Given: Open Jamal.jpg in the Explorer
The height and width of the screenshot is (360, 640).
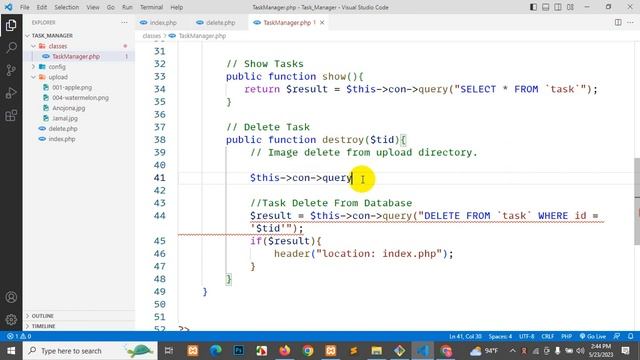Looking at the screenshot, I should click(x=65, y=118).
